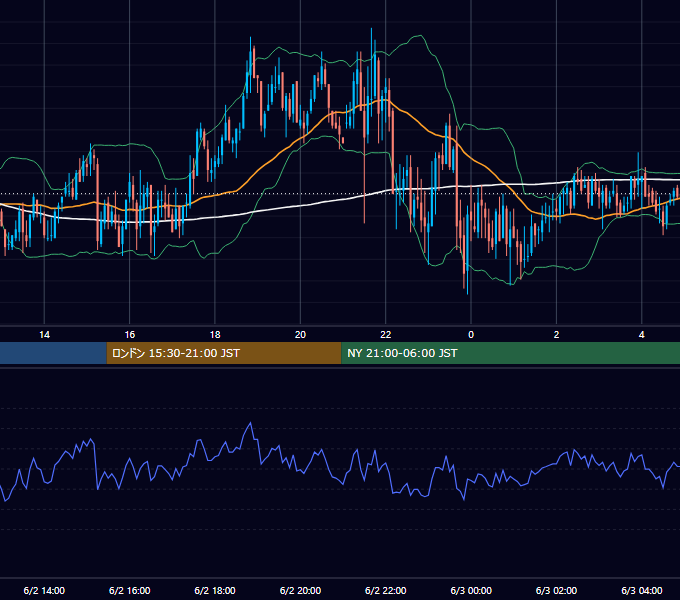The height and width of the screenshot is (600, 680).
Task: Click the 6/2 16:00 date label
Action: (x=130, y=590)
